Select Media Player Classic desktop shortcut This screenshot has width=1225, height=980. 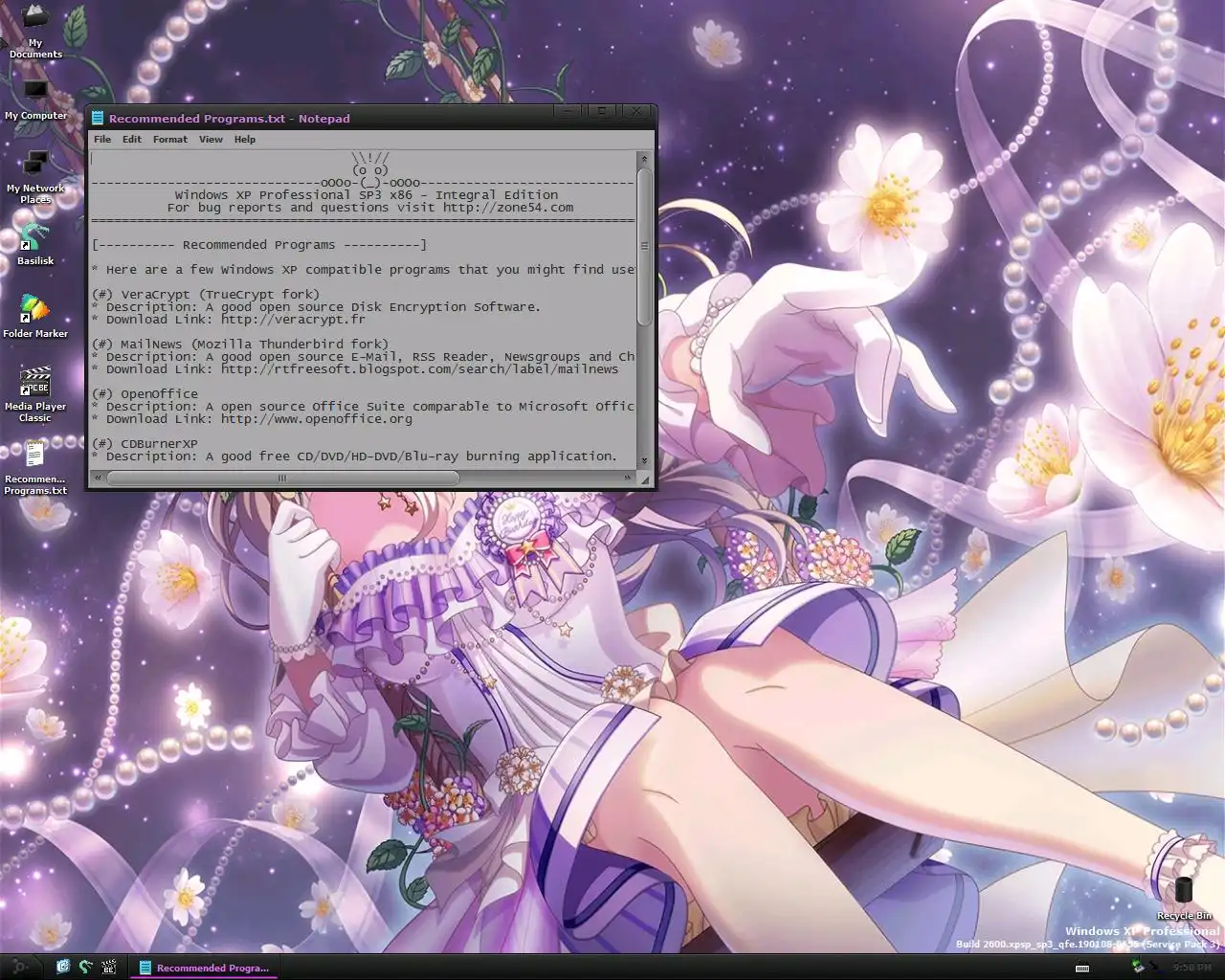coord(35,394)
